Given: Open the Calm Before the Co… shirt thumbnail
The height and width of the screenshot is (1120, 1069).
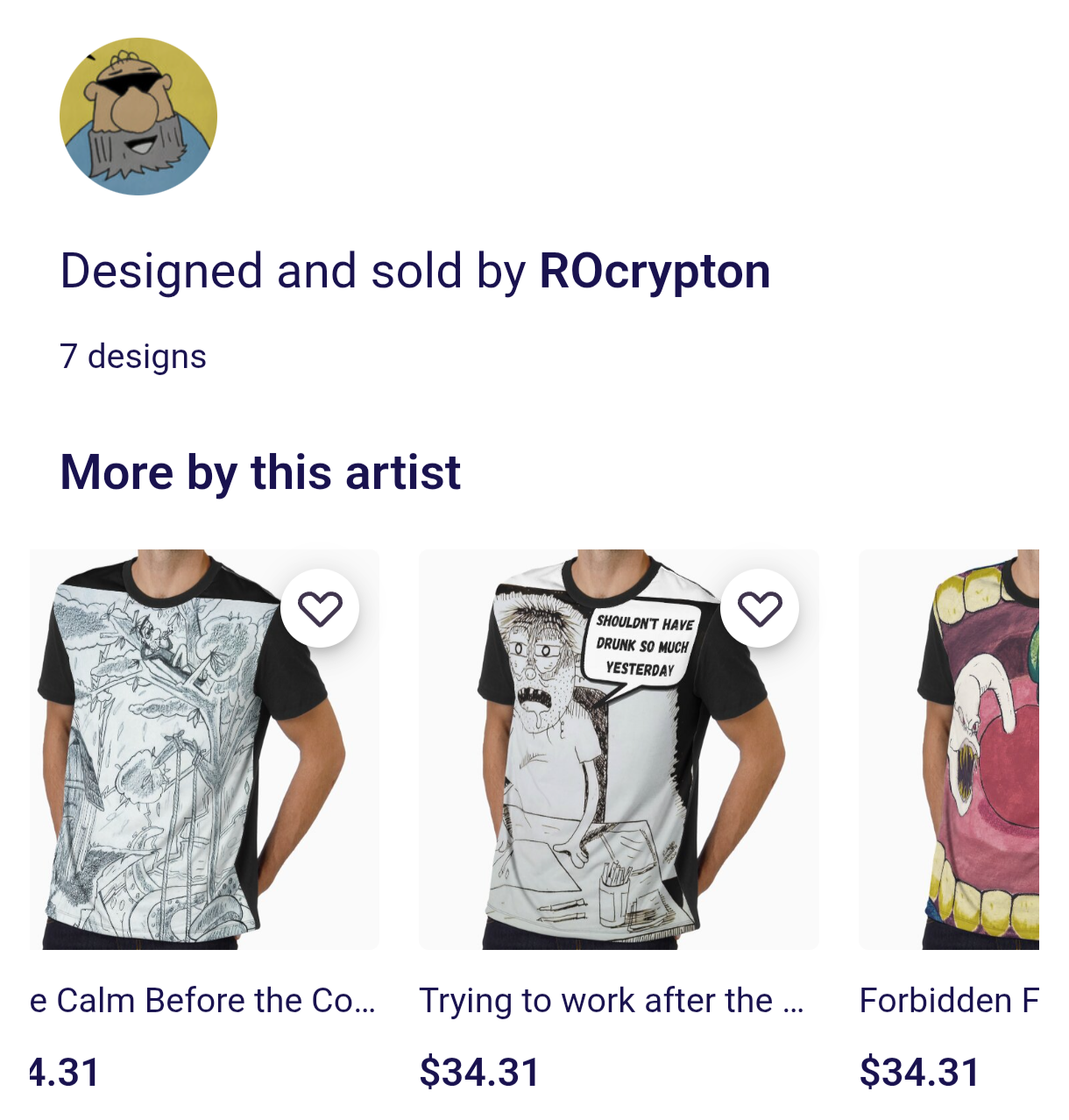Looking at the screenshot, I should (x=204, y=749).
